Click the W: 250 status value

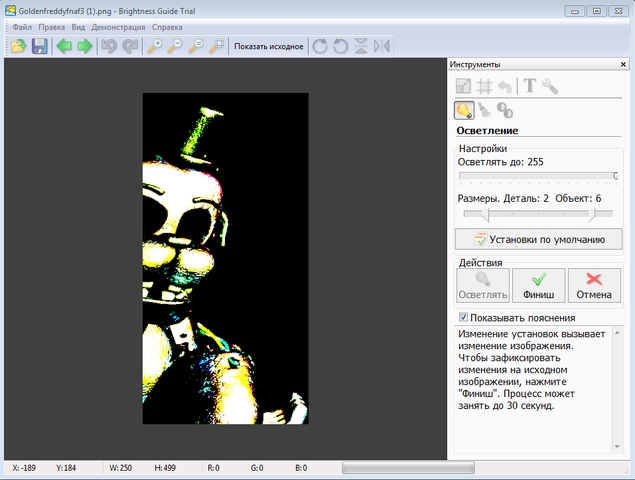coord(120,468)
